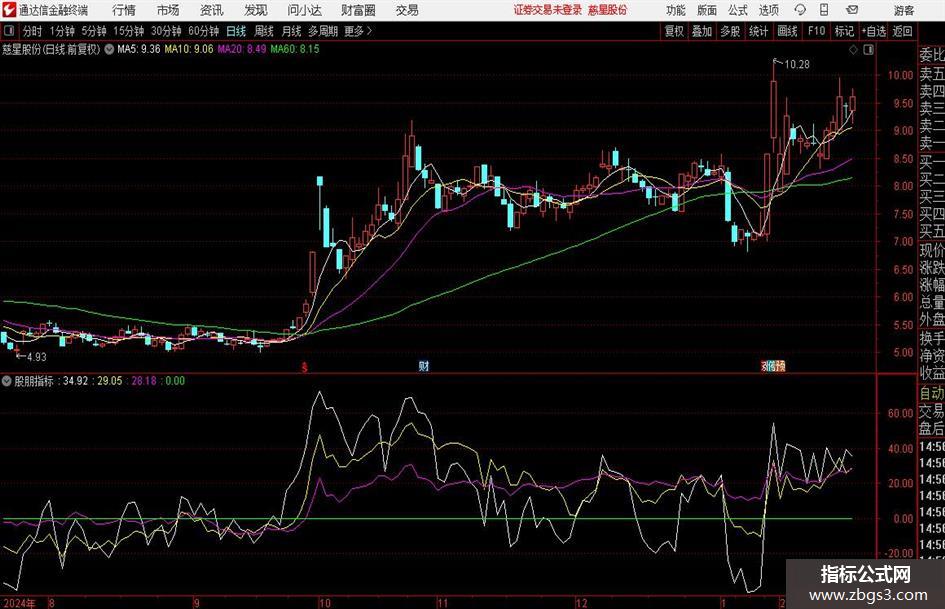Add stock with +自选 button

(x=874, y=31)
